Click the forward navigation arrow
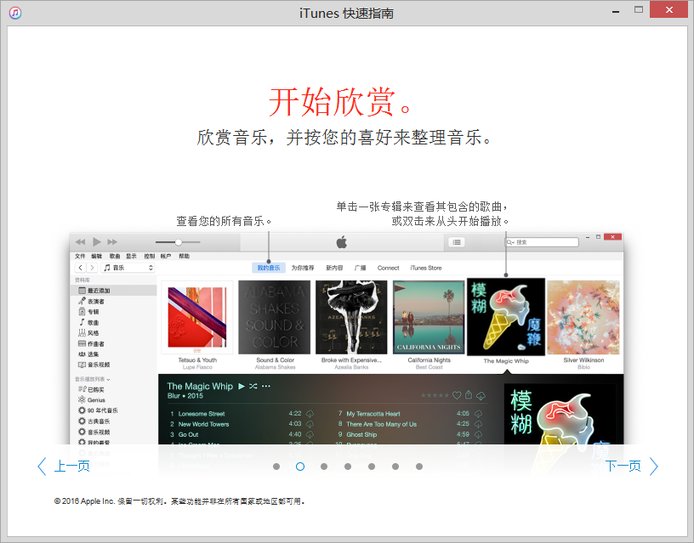 (92, 268)
